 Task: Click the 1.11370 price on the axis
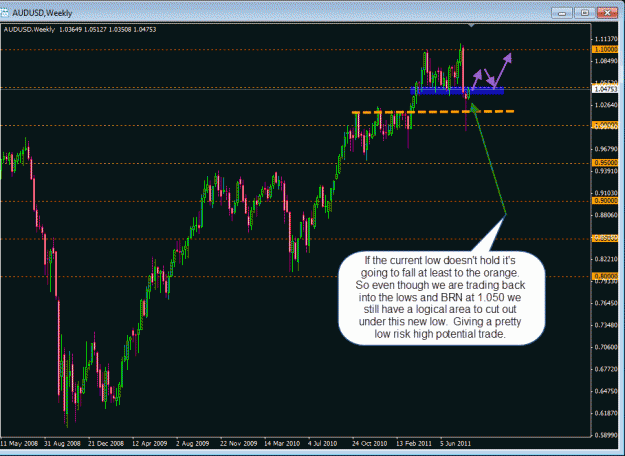coord(606,39)
